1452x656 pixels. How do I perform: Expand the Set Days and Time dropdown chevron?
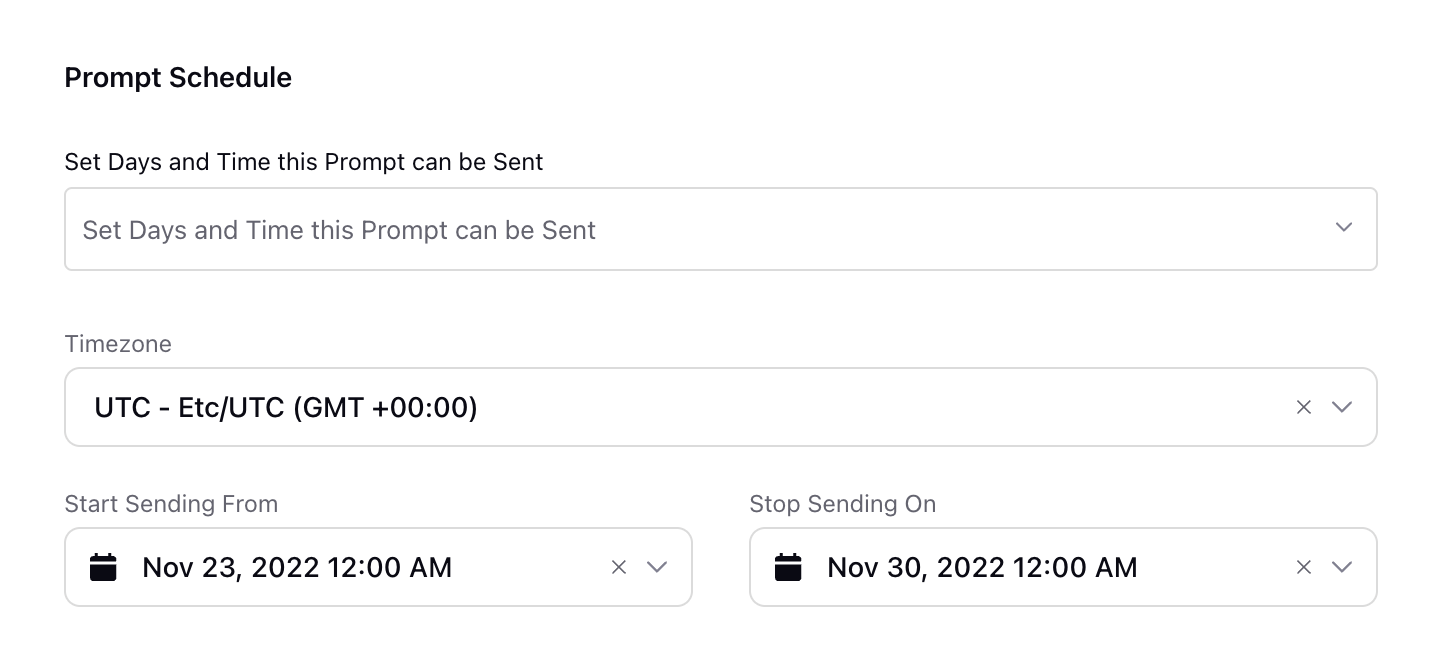[1344, 228]
